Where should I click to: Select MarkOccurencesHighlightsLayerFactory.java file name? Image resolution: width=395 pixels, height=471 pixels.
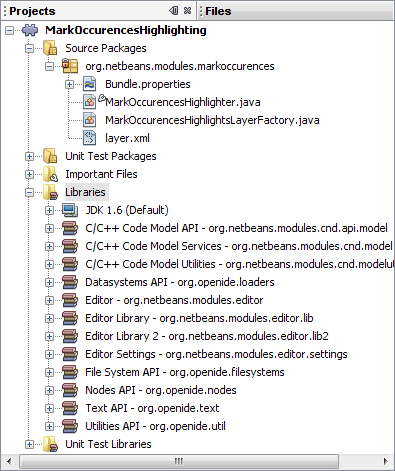pos(212,120)
